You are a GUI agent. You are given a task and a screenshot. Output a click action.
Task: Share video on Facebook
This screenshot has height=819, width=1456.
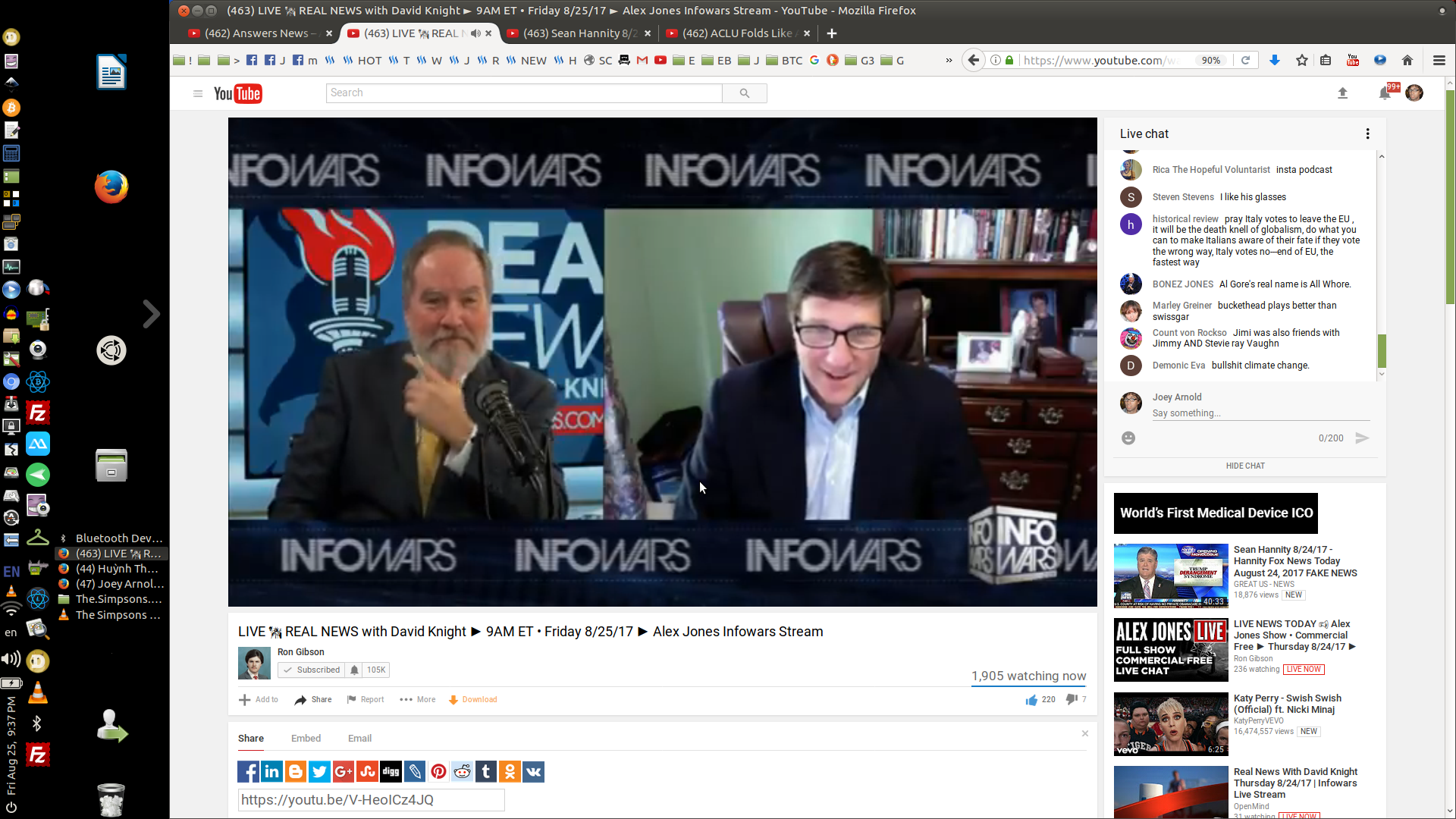click(248, 771)
